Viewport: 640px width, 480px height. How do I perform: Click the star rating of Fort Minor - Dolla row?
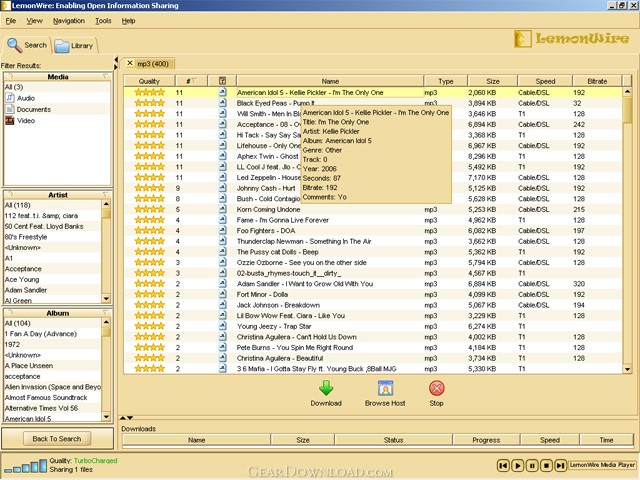pyautogui.click(x=149, y=294)
